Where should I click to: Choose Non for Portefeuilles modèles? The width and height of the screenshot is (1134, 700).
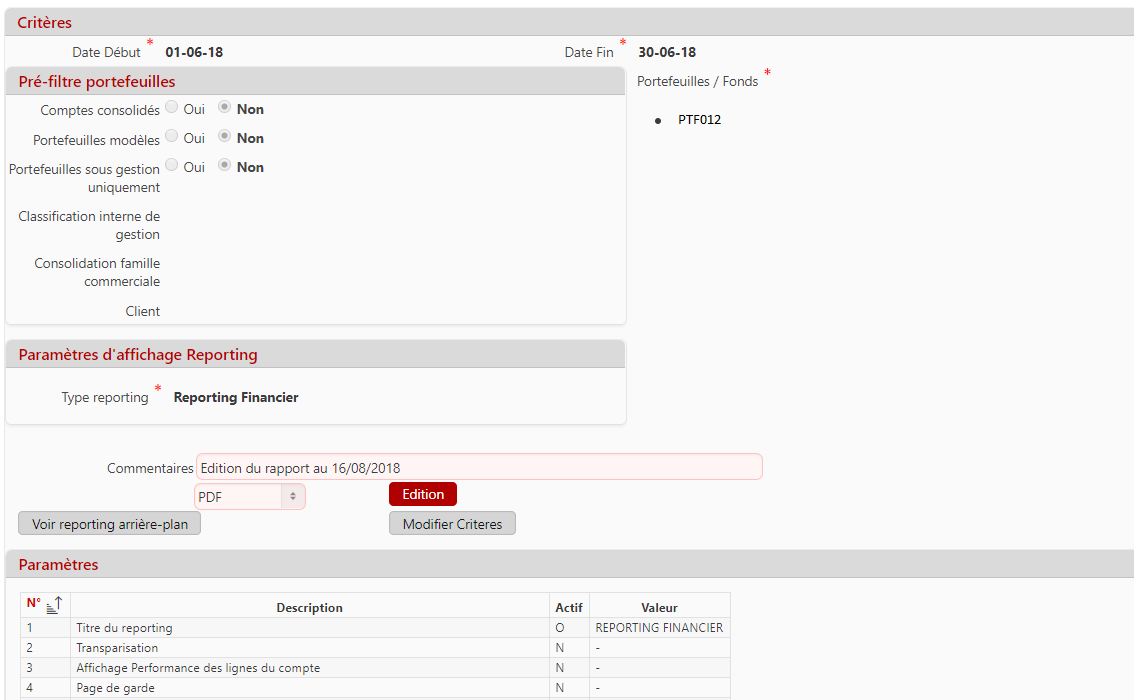(225, 137)
